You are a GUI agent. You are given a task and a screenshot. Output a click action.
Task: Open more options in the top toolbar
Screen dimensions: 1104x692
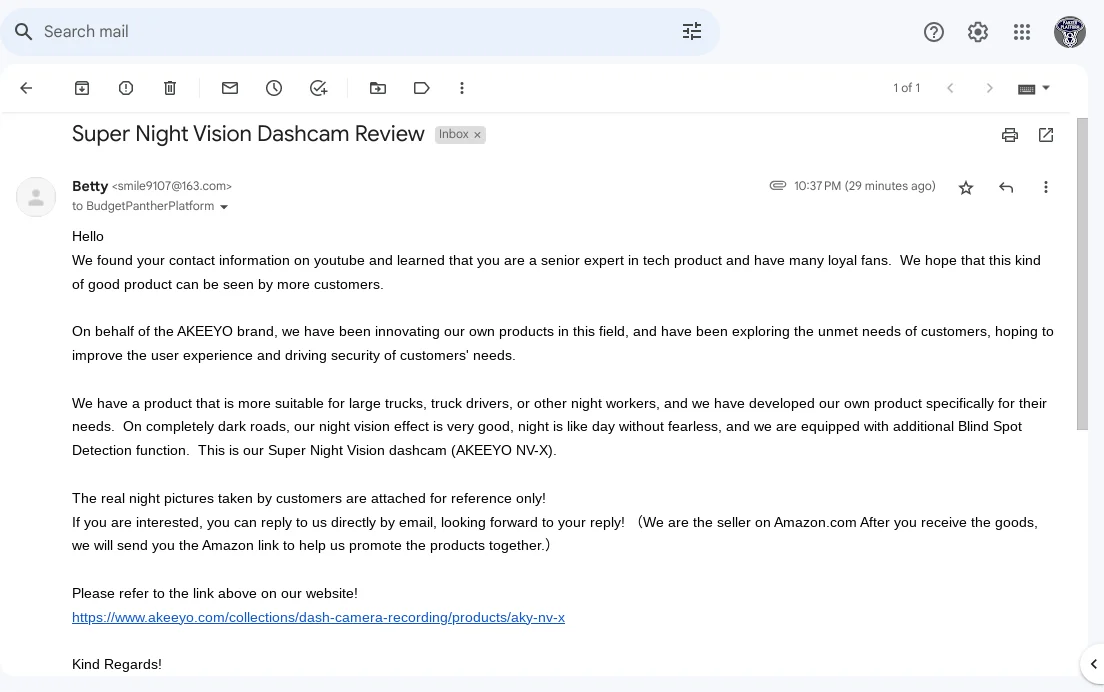point(462,88)
